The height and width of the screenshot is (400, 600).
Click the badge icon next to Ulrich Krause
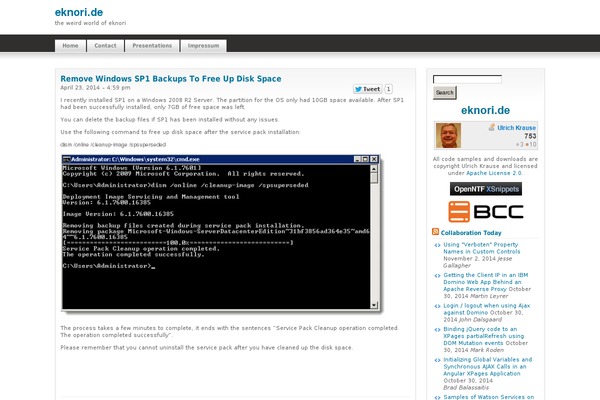(x=492, y=127)
